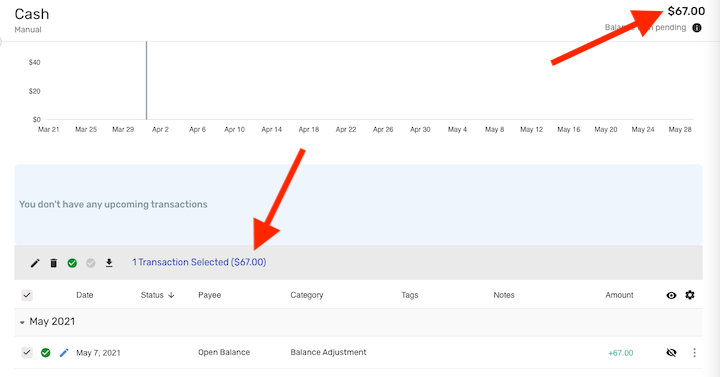Click 'May 28' on chart axis
This screenshot has width=720, height=377.
click(680, 129)
